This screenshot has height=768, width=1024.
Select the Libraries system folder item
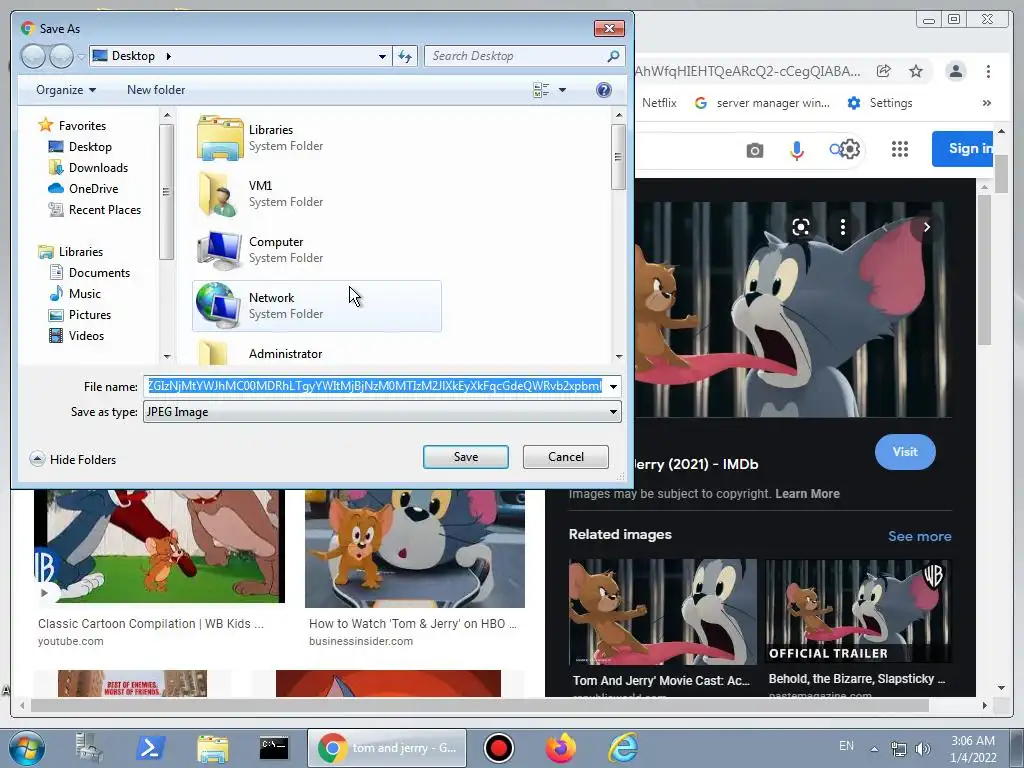[x=316, y=138]
